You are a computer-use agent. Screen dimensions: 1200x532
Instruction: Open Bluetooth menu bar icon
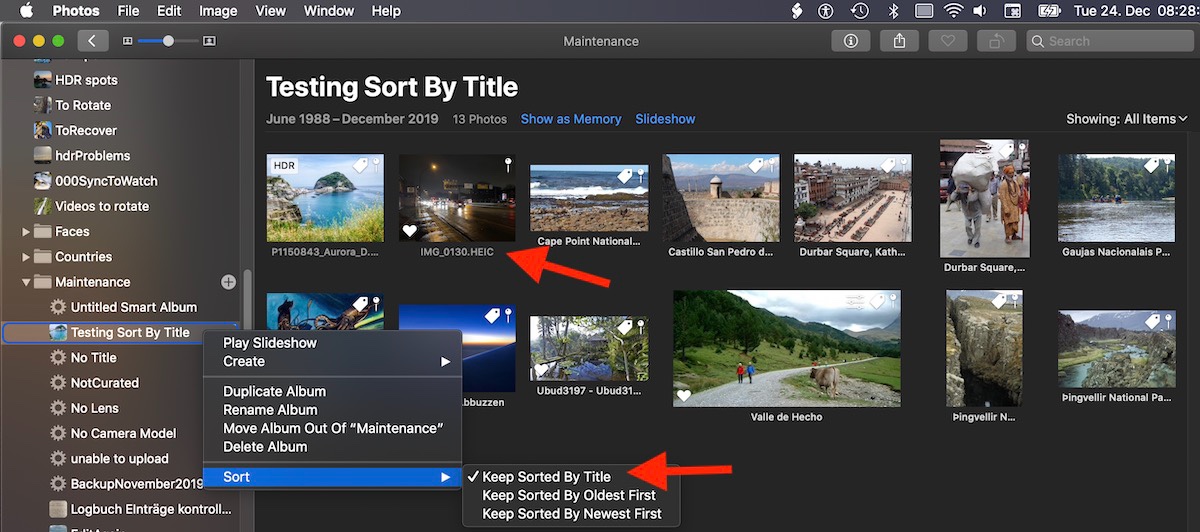tap(892, 11)
